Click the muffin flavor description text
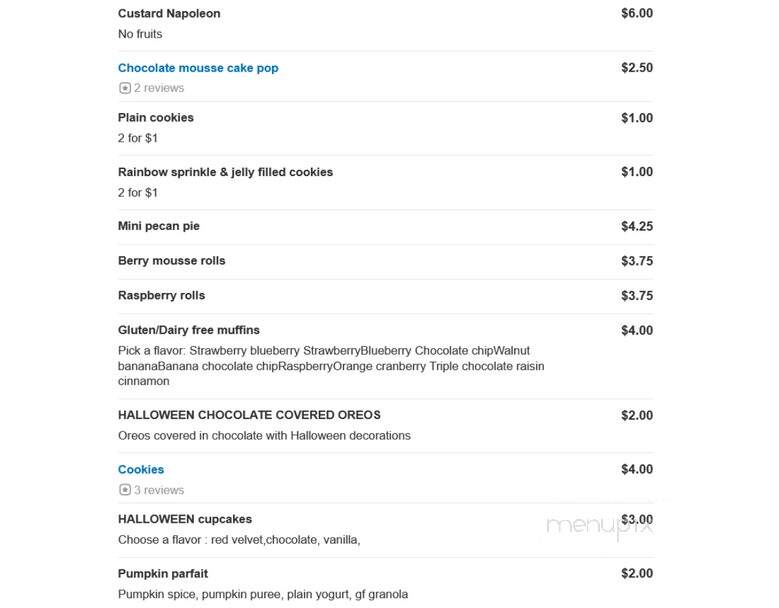The height and width of the screenshot is (608, 779). [331, 366]
